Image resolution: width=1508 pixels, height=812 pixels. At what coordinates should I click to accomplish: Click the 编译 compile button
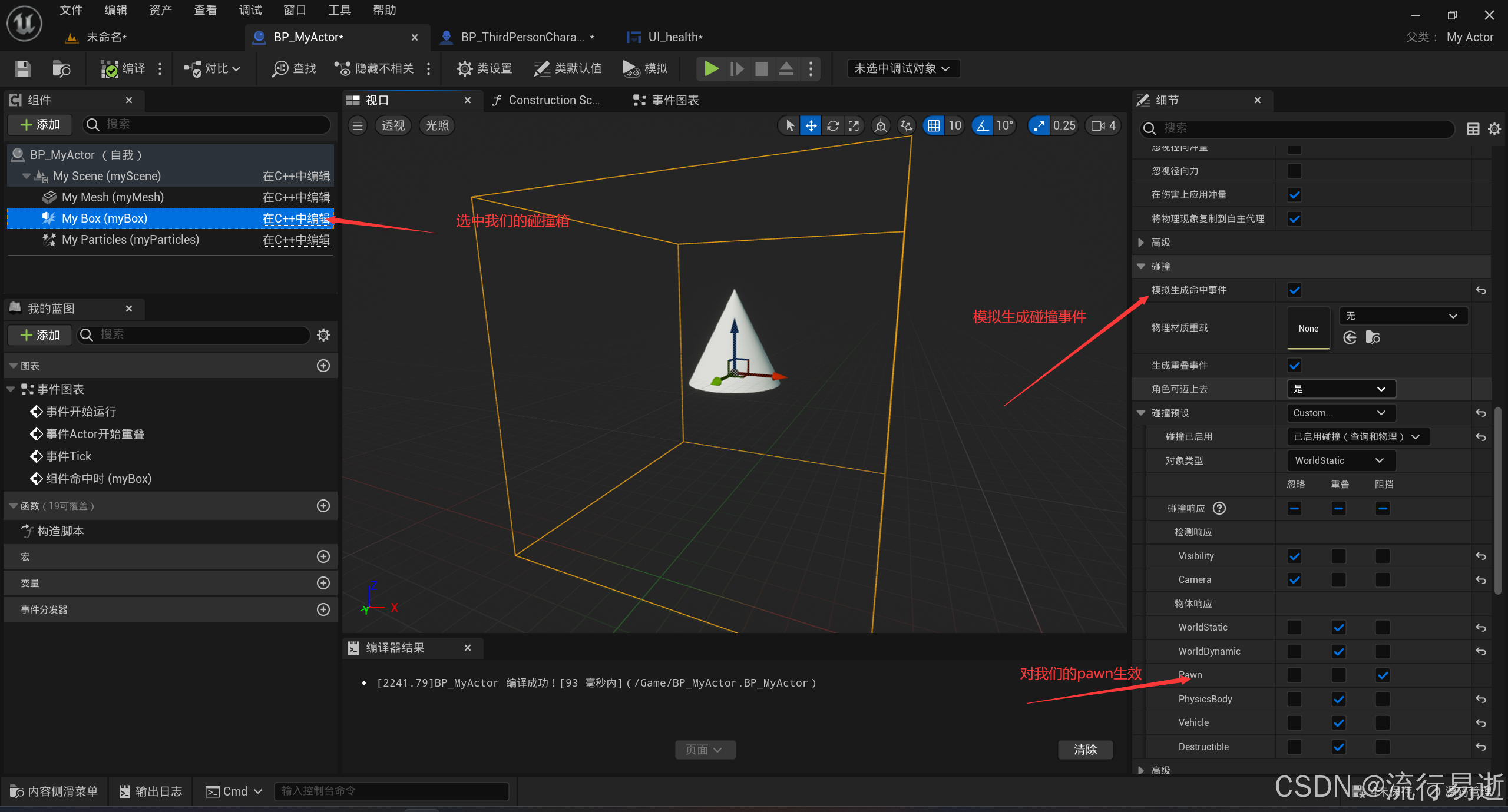click(123, 69)
